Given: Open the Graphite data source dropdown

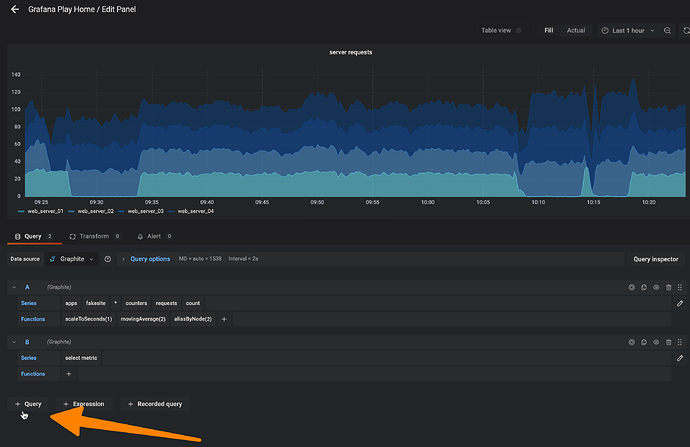Looking at the screenshot, I should [71, 259].
